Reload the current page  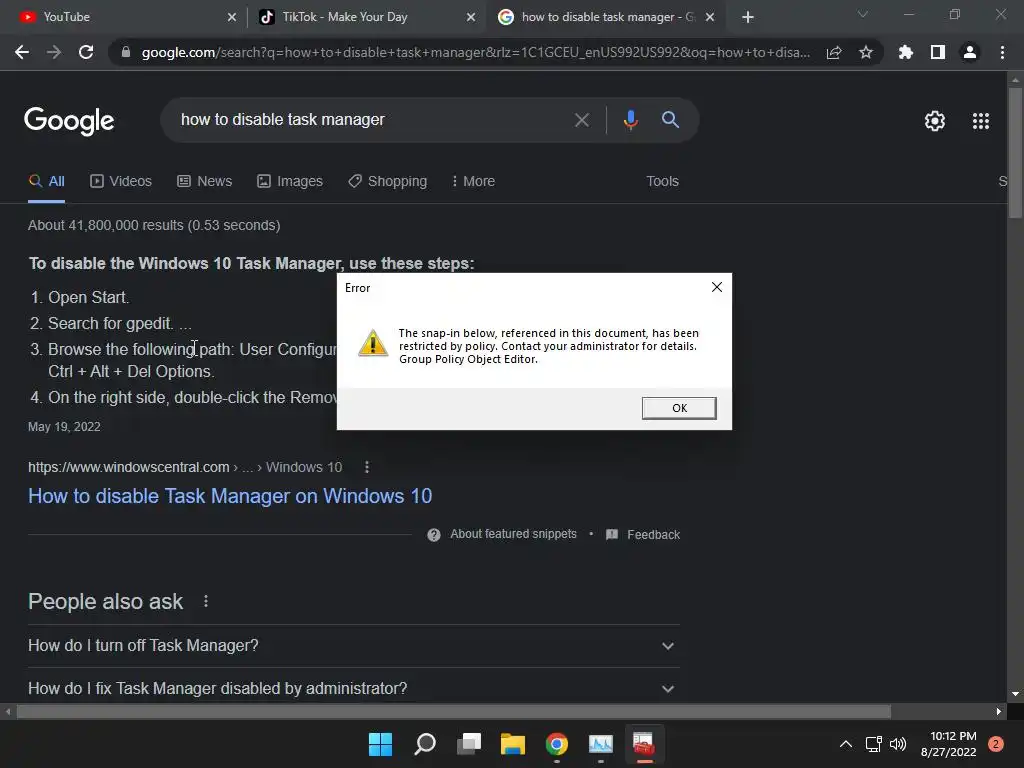pyautogui.click(x=86, y=52)
